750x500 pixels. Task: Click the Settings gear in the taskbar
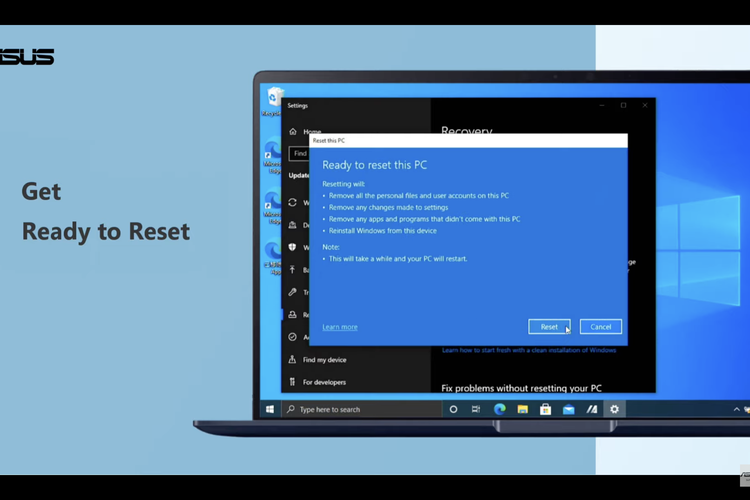click(x=614, y=409)
